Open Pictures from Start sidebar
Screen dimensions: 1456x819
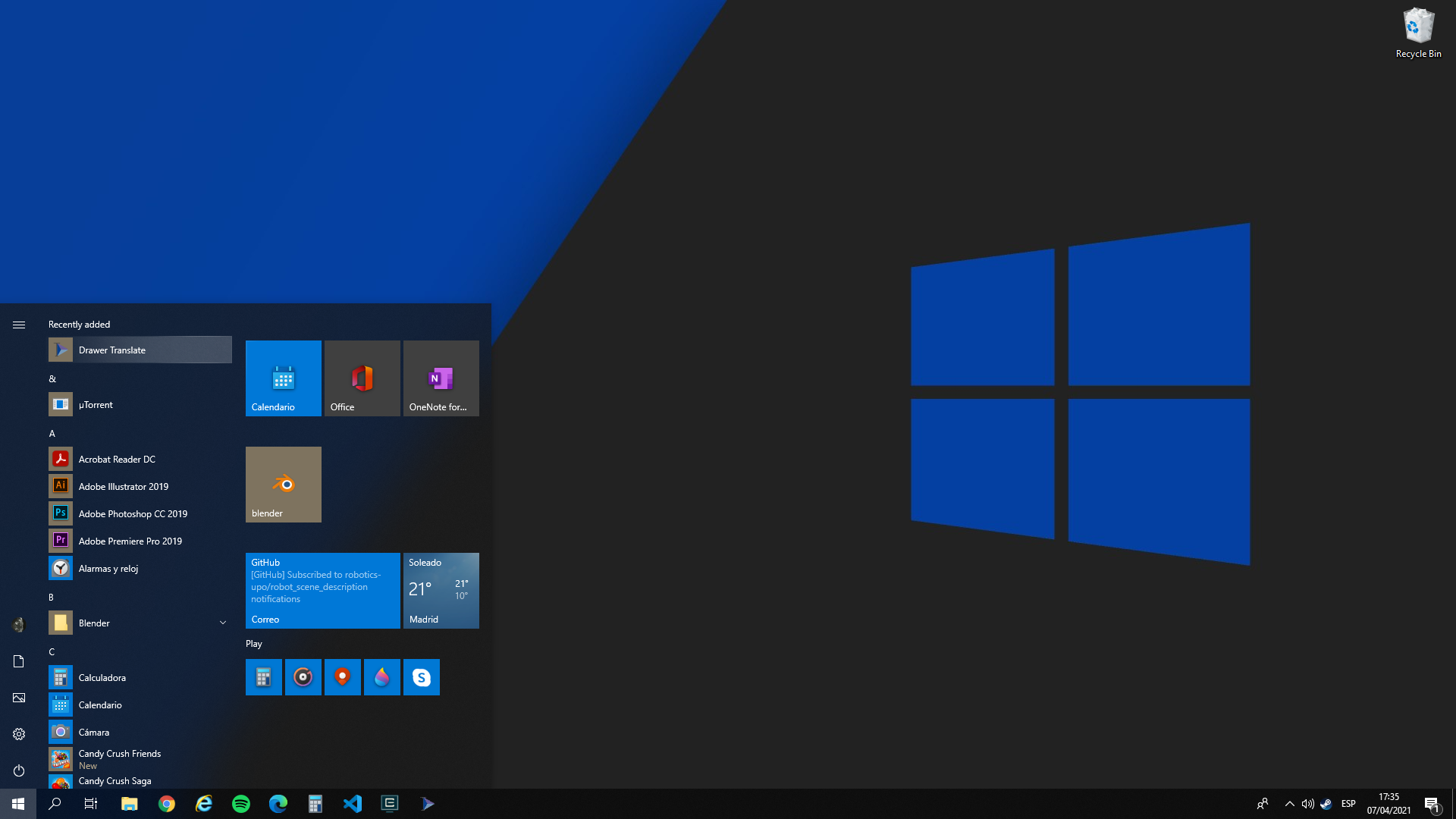coord(19,698)
